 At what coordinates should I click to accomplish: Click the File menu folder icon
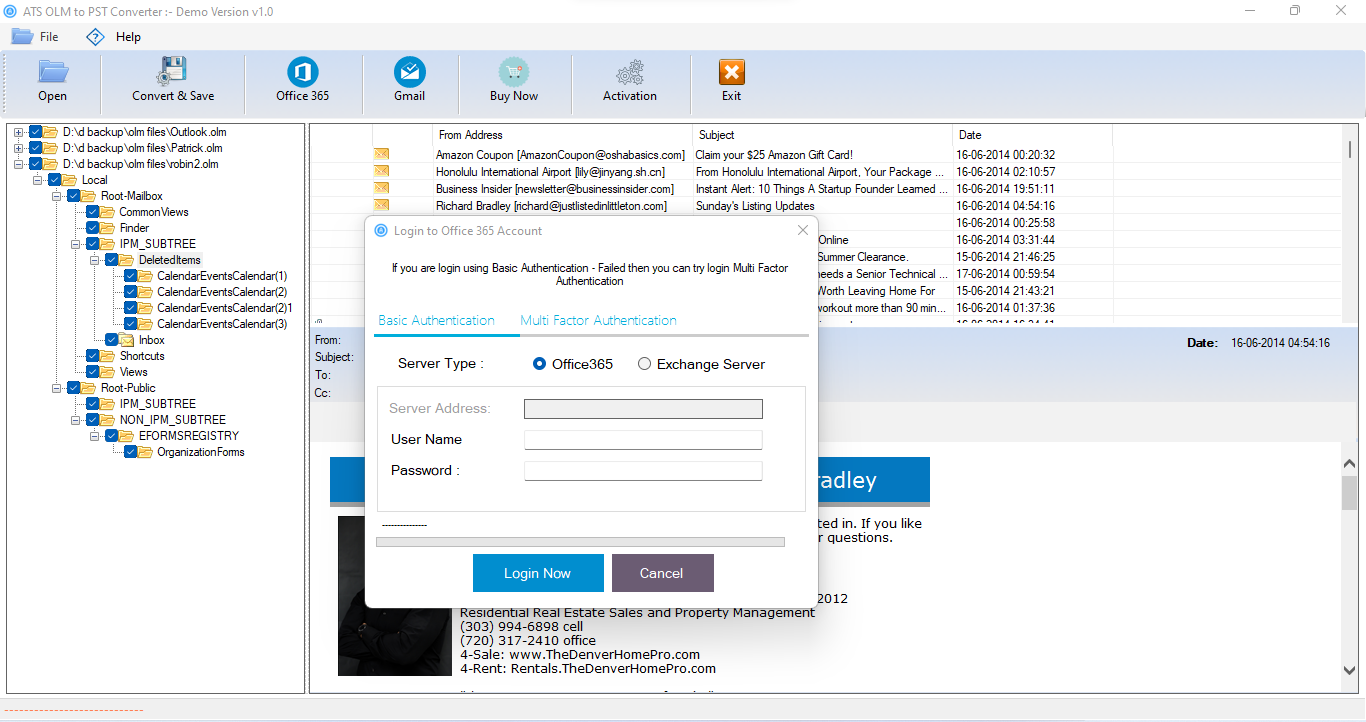(x=22, y=36)
